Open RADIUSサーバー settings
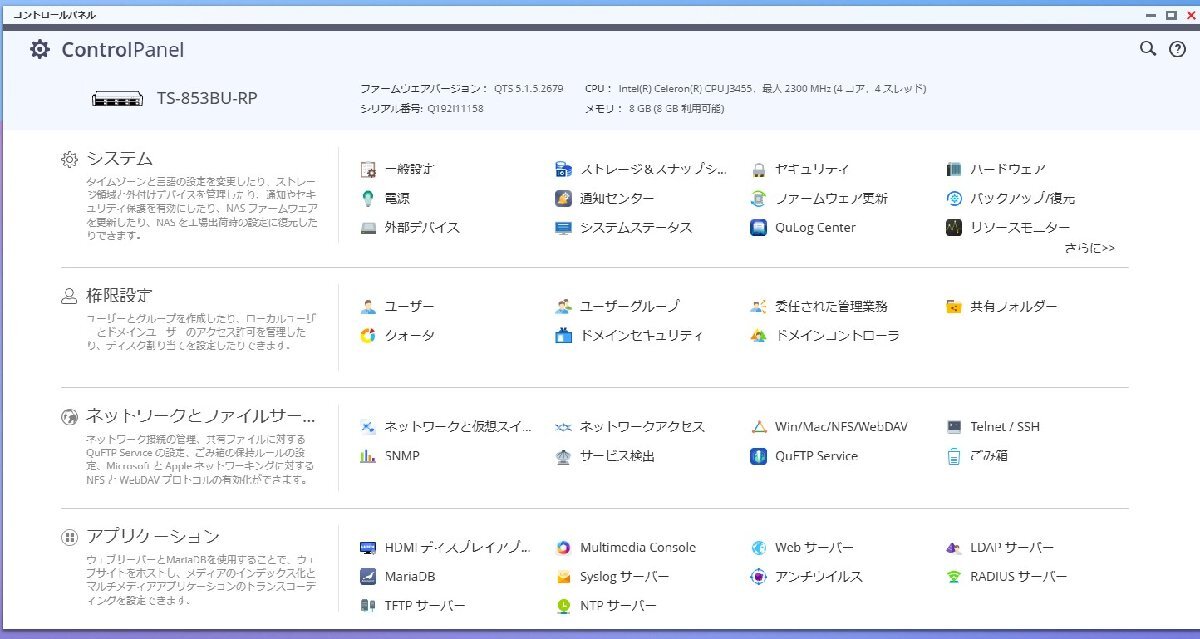 click(1006, 576)
